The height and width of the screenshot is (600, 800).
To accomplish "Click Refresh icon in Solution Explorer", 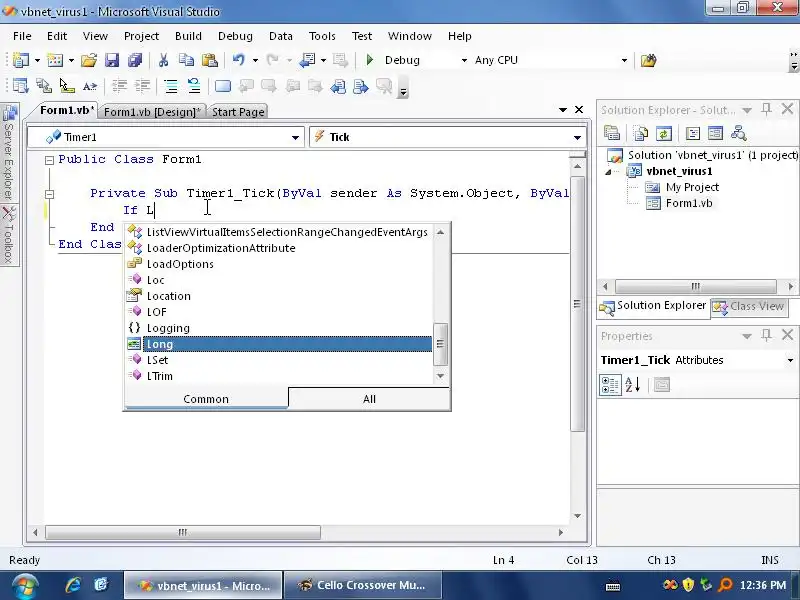I will (664, 134).
